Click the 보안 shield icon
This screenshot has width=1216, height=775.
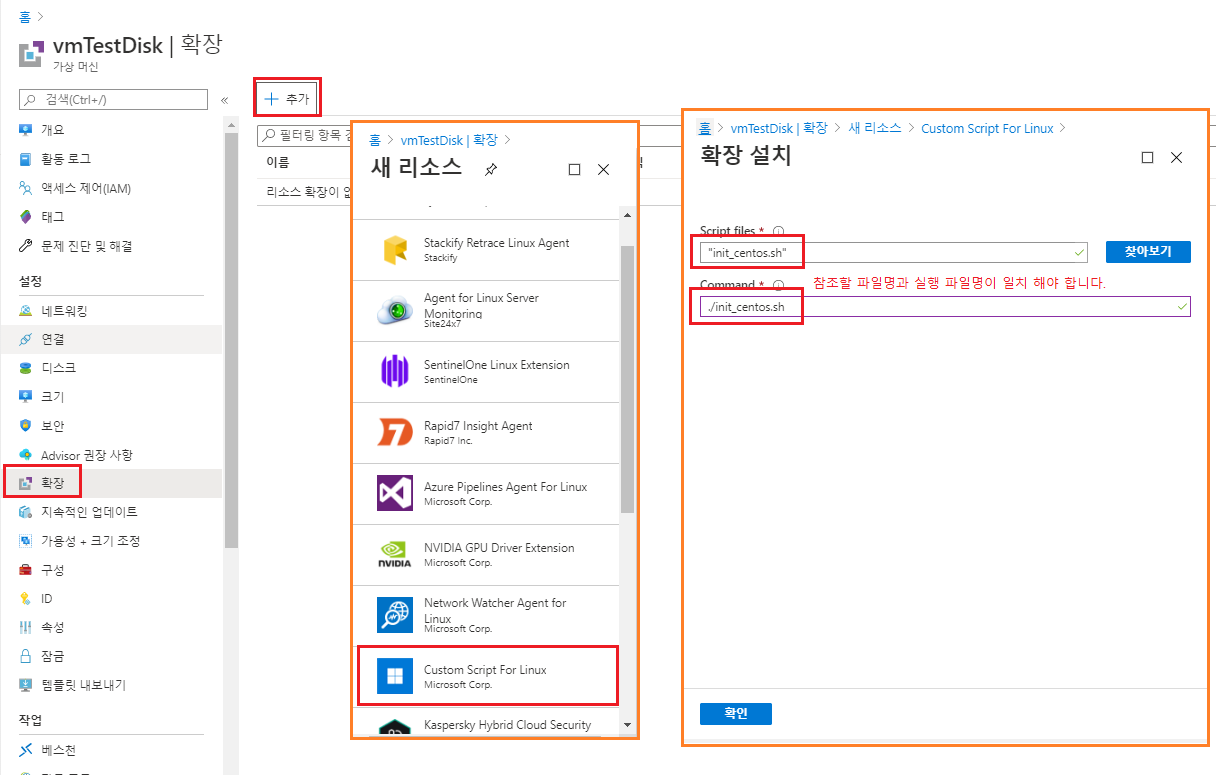coord(26,426)
